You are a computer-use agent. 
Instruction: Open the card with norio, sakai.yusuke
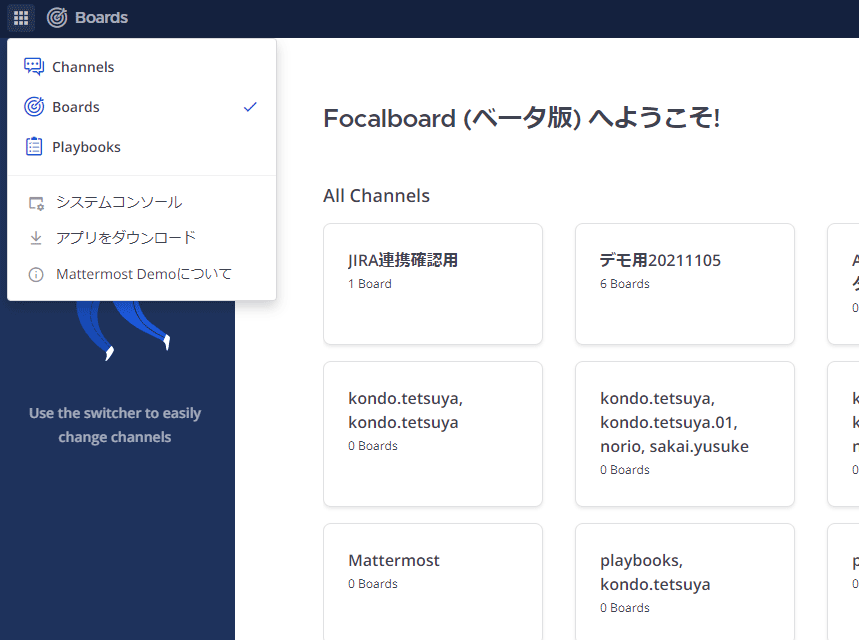coord(685,434)
